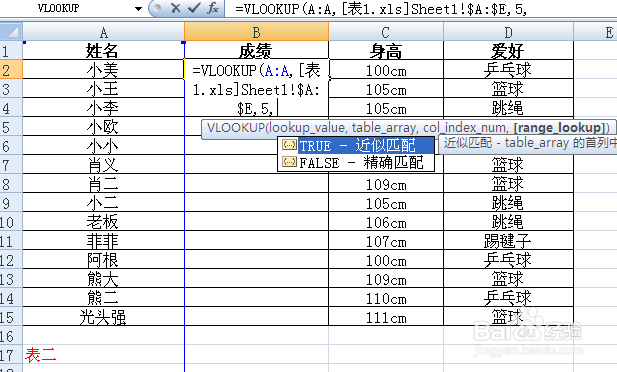Click range_lookup argument in the VLOOKUP tooltip
617x372 pixels.
[x=559, y=128]
